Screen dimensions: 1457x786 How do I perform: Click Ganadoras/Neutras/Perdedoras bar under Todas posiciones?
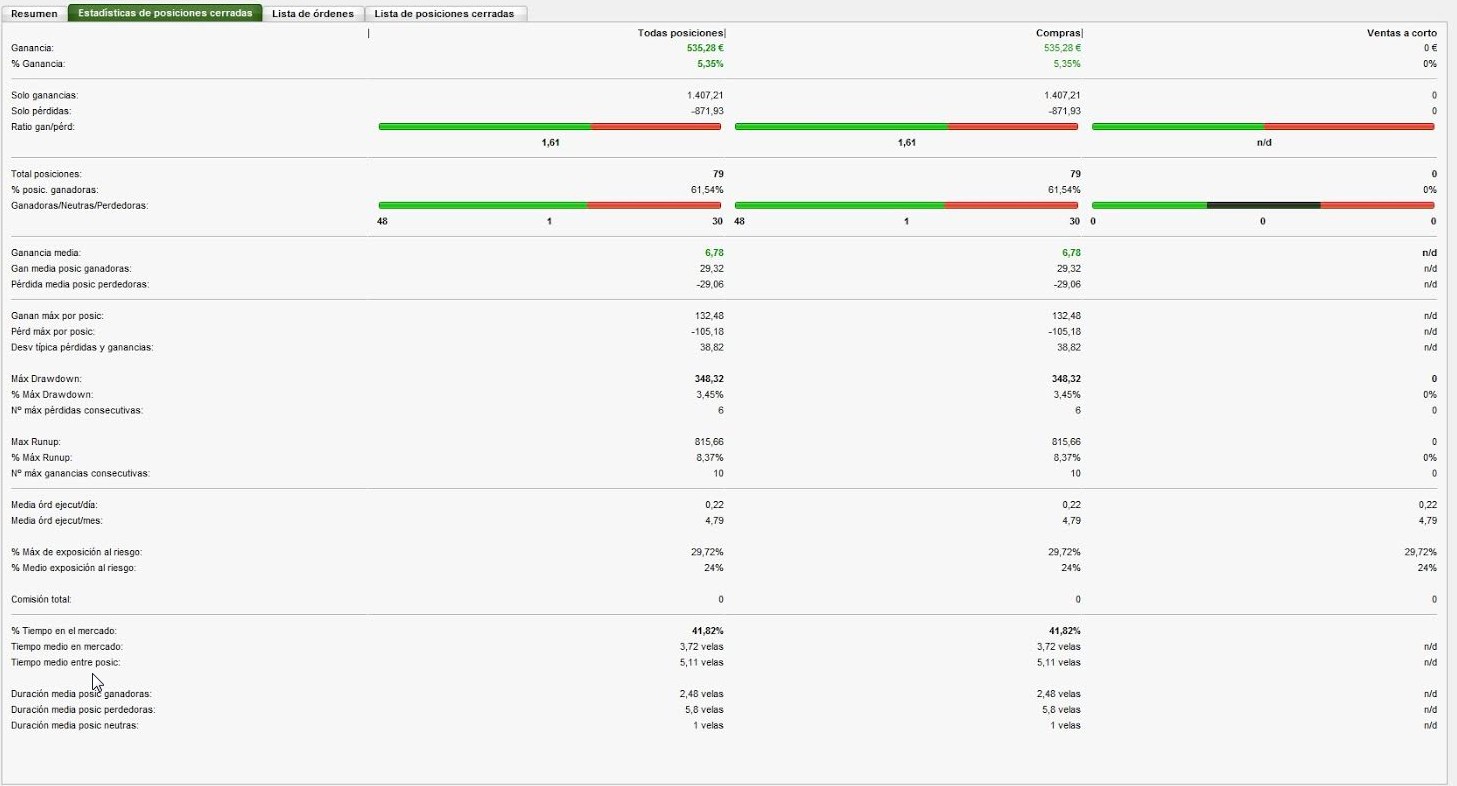click(x=550, y=205)
